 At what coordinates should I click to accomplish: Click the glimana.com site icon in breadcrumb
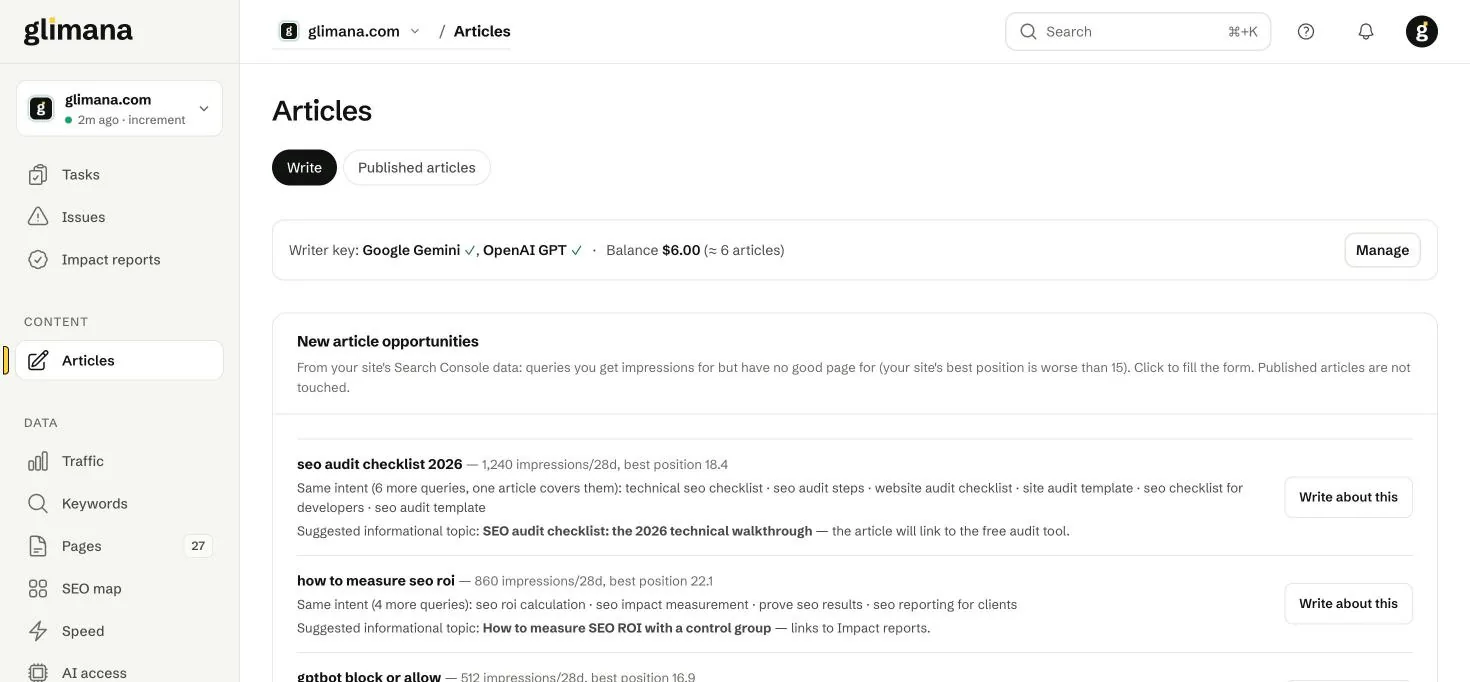(x=289, y=31)
